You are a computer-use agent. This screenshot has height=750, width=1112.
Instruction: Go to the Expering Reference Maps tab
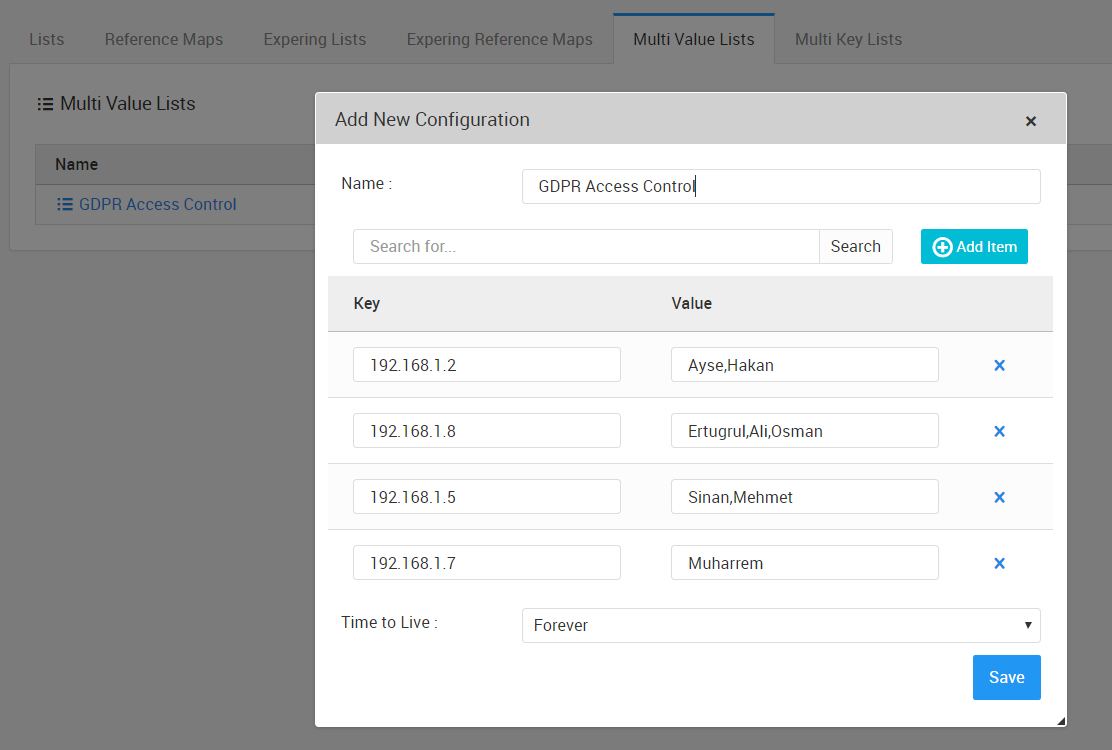499,40
